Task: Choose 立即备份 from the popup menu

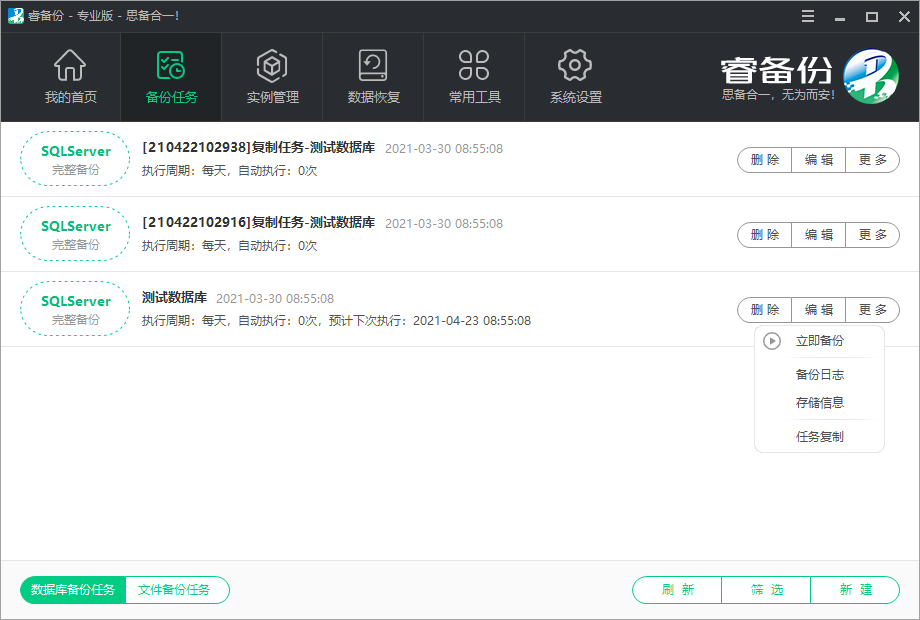Action: [819, 341]
